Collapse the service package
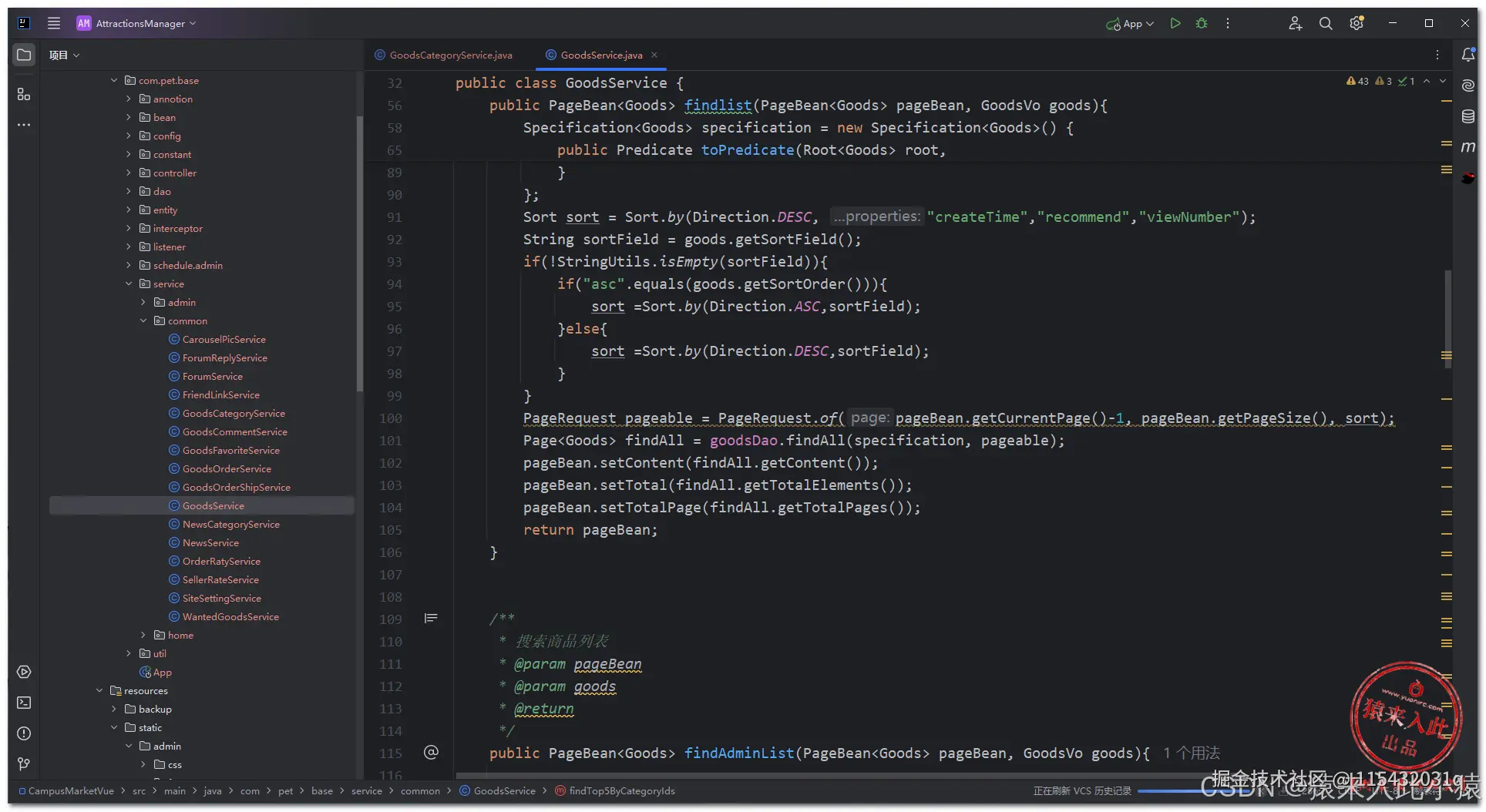 129,284
